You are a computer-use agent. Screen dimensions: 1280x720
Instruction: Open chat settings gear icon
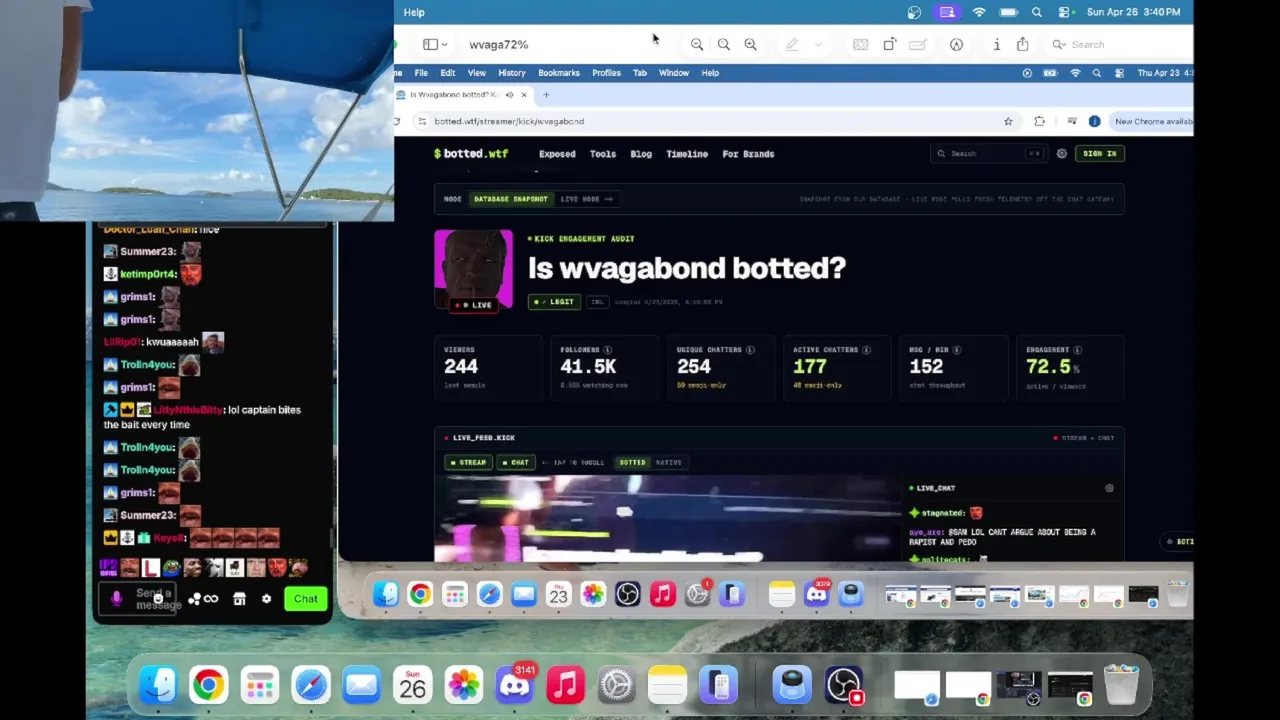pyautogui.click(x=266, y=599)
